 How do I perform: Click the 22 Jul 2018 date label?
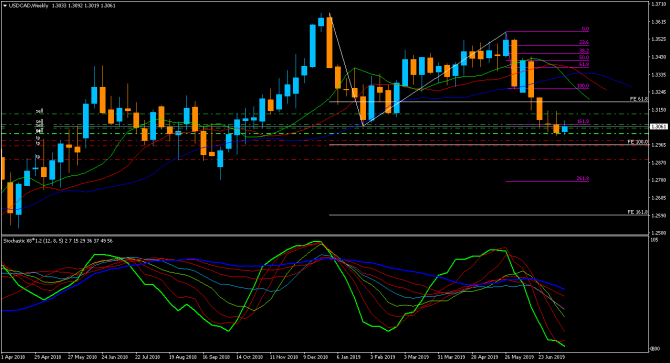coord(147,357)
